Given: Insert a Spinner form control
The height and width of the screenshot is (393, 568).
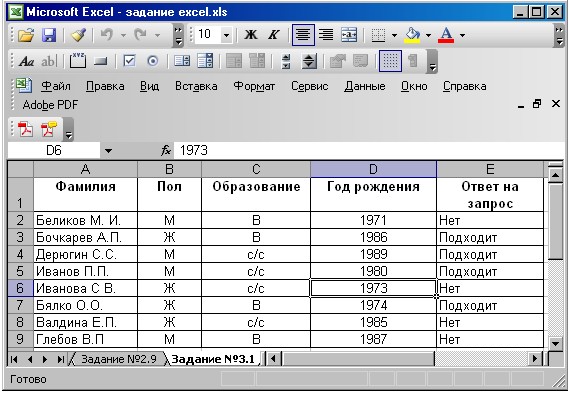Looking at the screenshot, I should coord(309,61).
